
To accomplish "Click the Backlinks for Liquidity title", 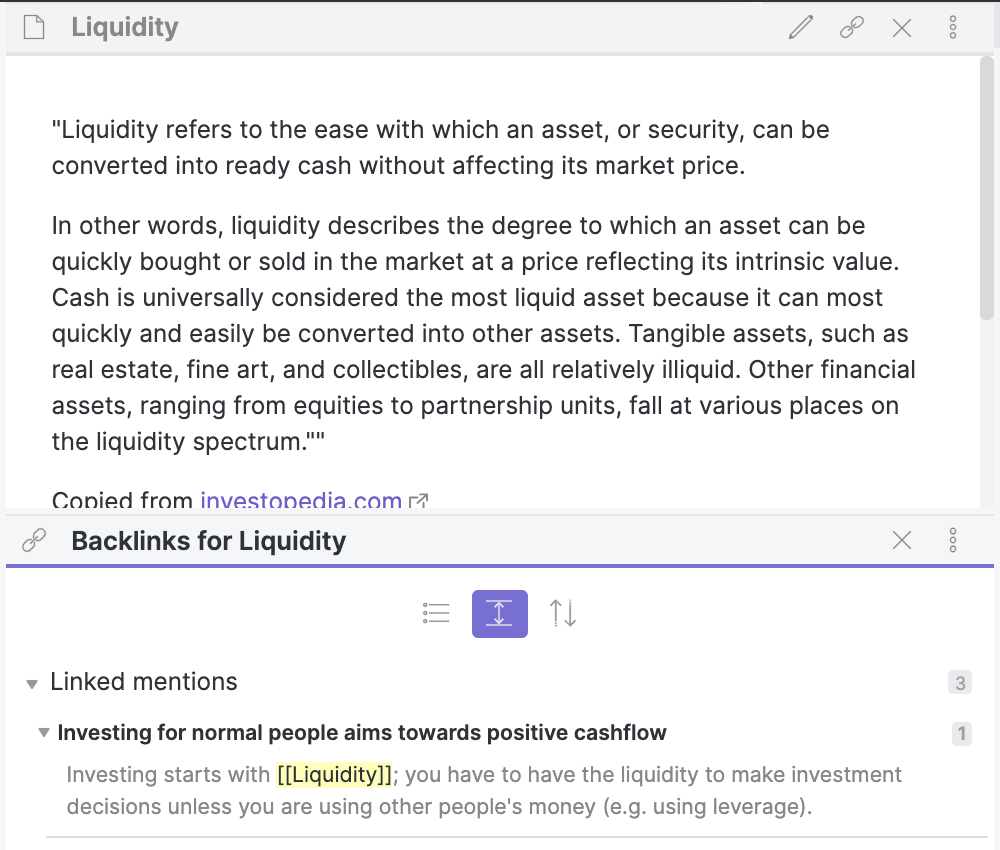I will click(x=209, y=541).
